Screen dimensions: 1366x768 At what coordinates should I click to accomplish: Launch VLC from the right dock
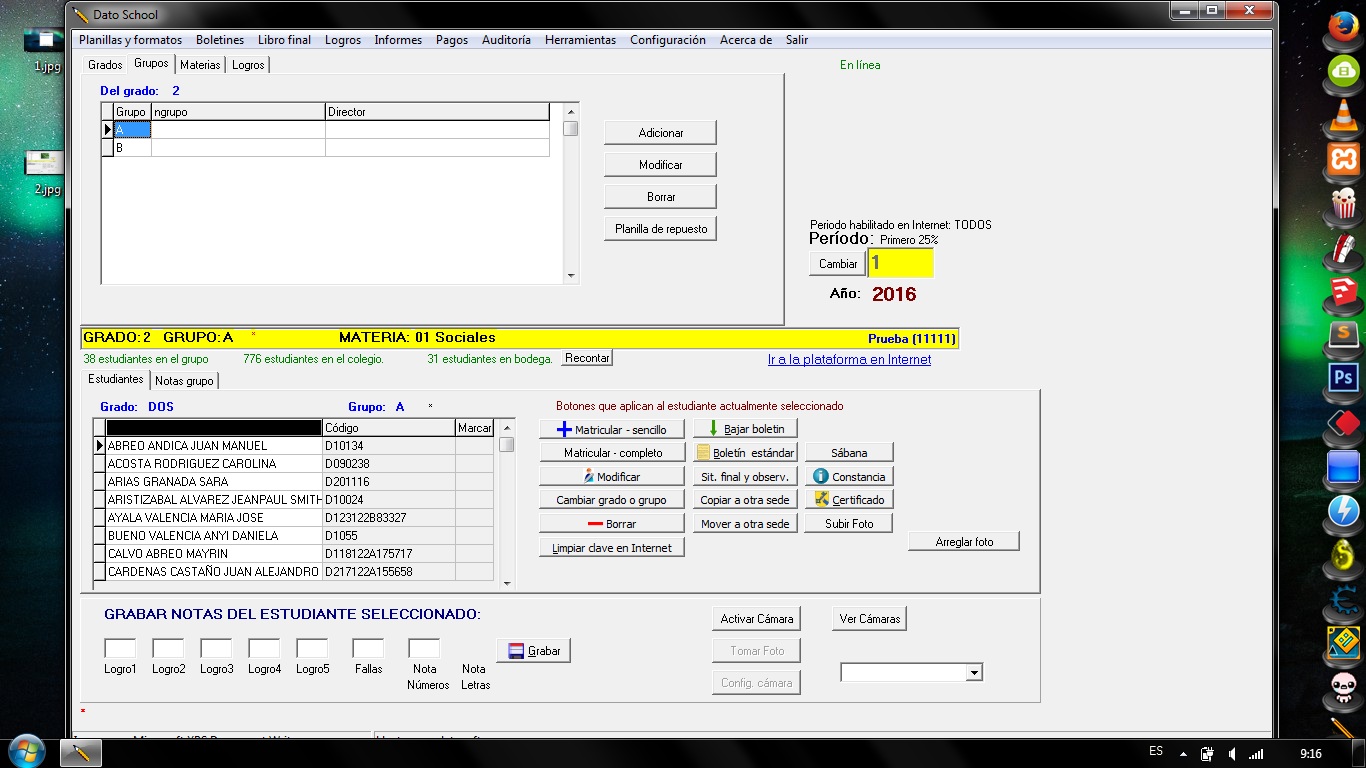(x=1343, y=117)
